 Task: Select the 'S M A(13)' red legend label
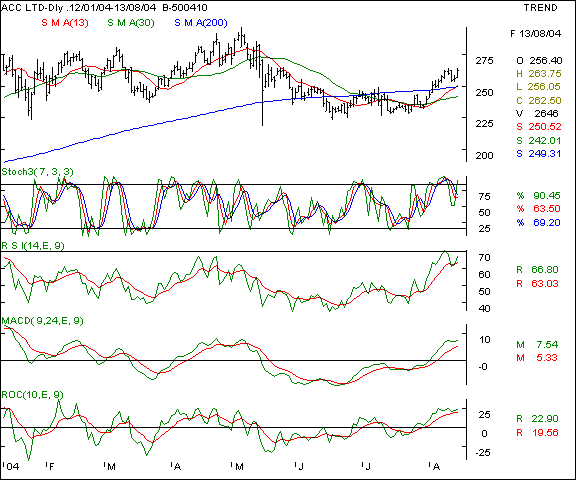click(65, 23)
